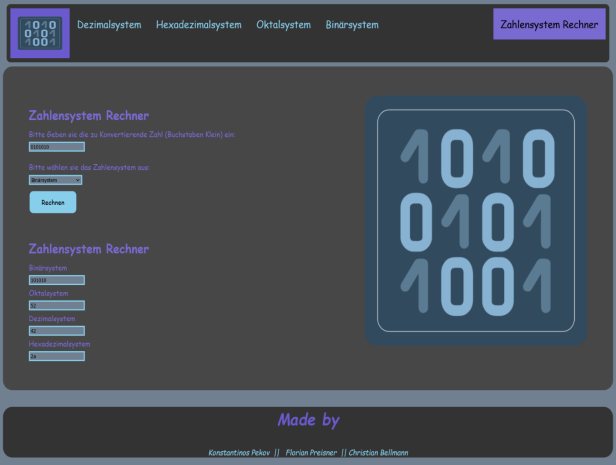Open the Binärsystem menu item
616x465 pixels.
(352, 25)
